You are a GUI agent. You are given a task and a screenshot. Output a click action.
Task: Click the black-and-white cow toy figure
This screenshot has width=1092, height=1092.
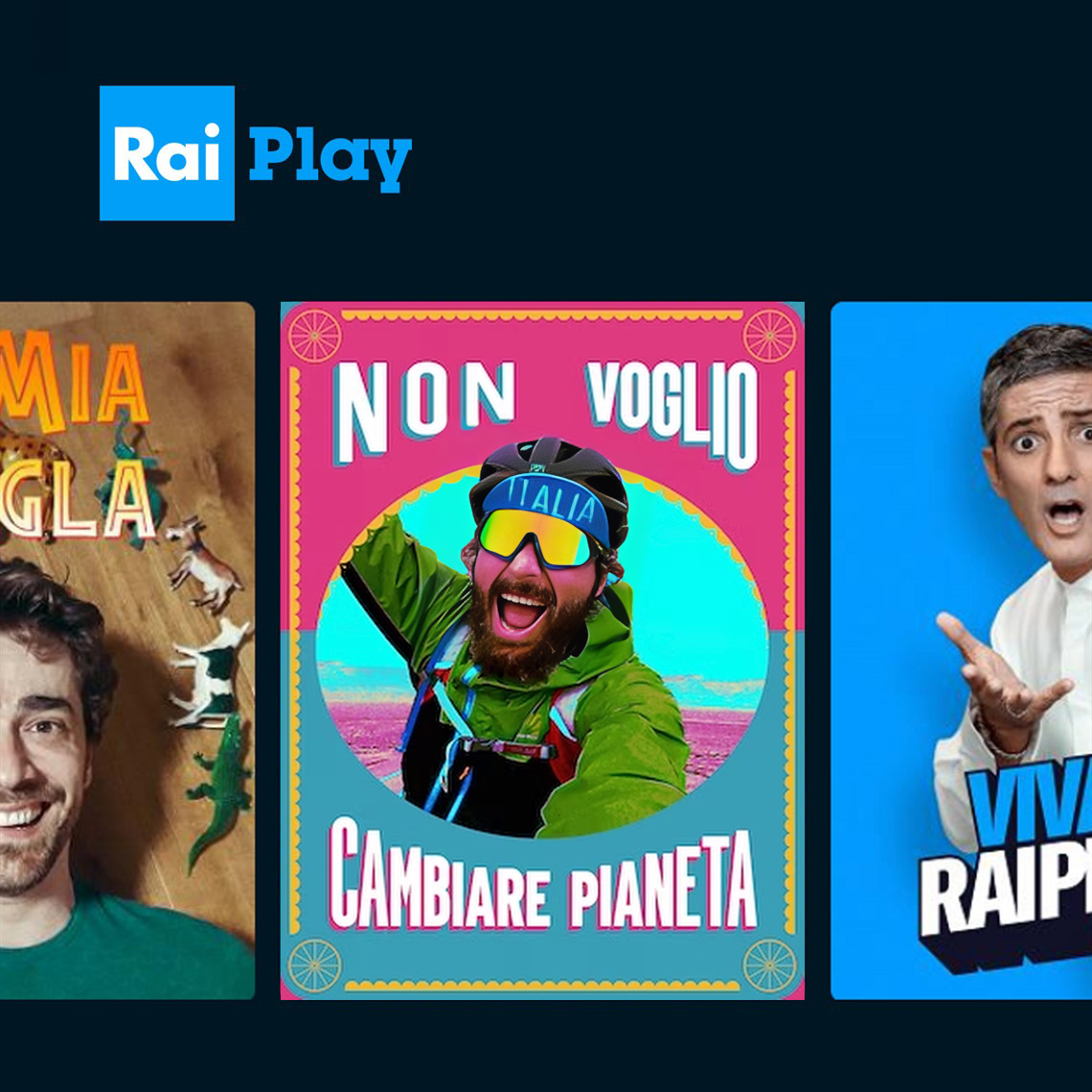[209, 674]
